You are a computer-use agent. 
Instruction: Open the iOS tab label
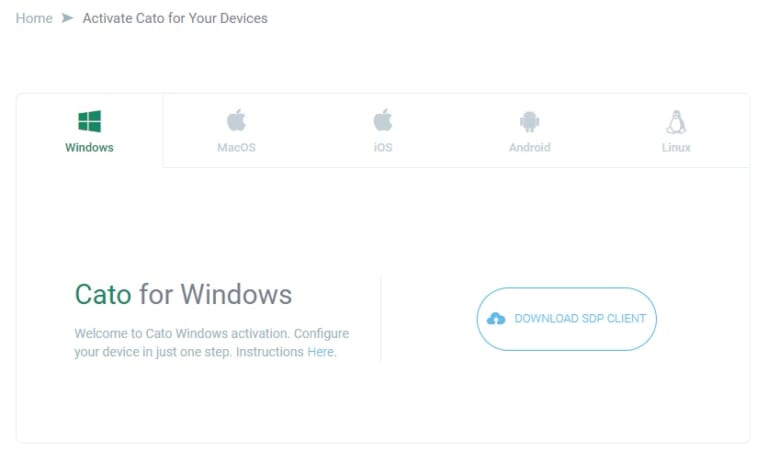[x=383, y=148]
